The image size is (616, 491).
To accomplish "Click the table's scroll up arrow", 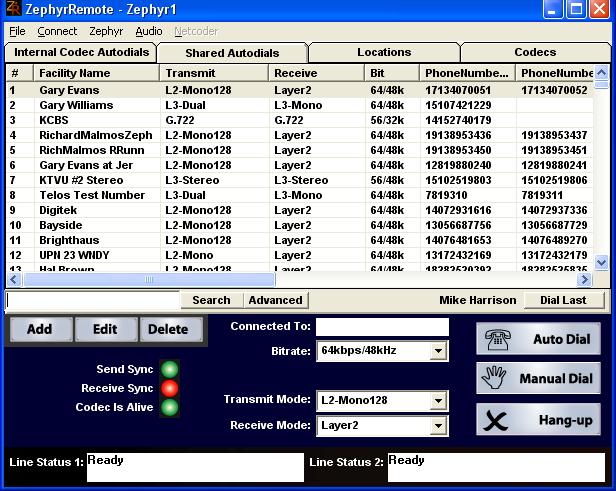I will pyautogui.click(x=601, y=72).
